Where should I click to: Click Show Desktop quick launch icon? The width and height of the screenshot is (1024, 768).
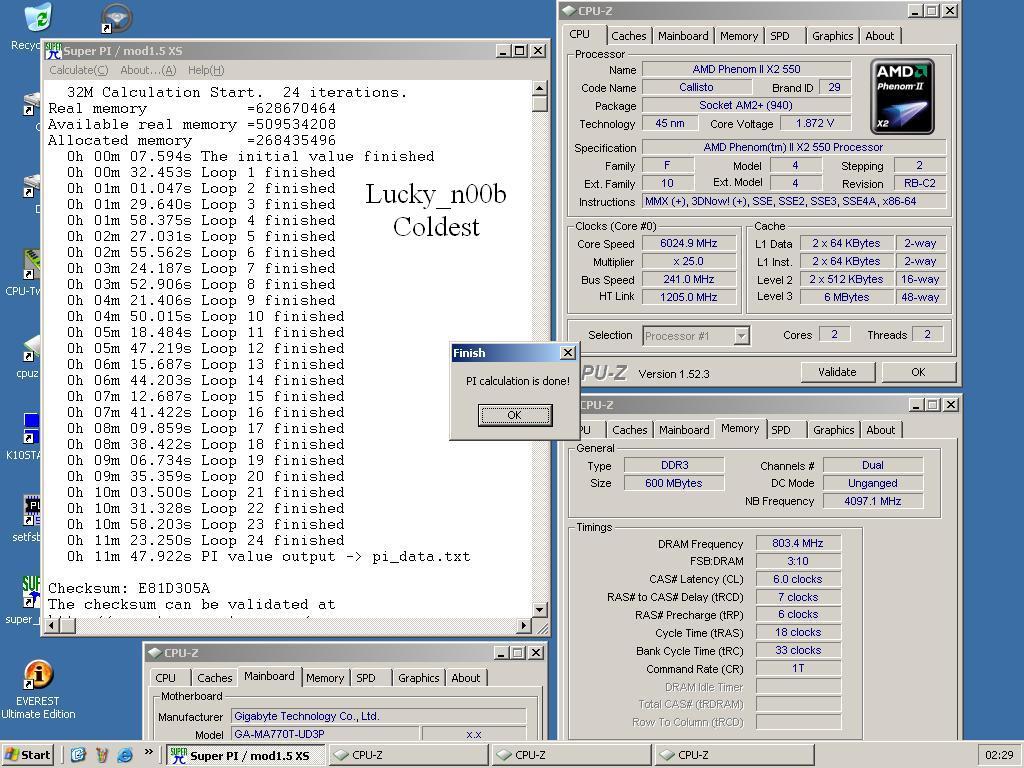(x=78, y=755)
